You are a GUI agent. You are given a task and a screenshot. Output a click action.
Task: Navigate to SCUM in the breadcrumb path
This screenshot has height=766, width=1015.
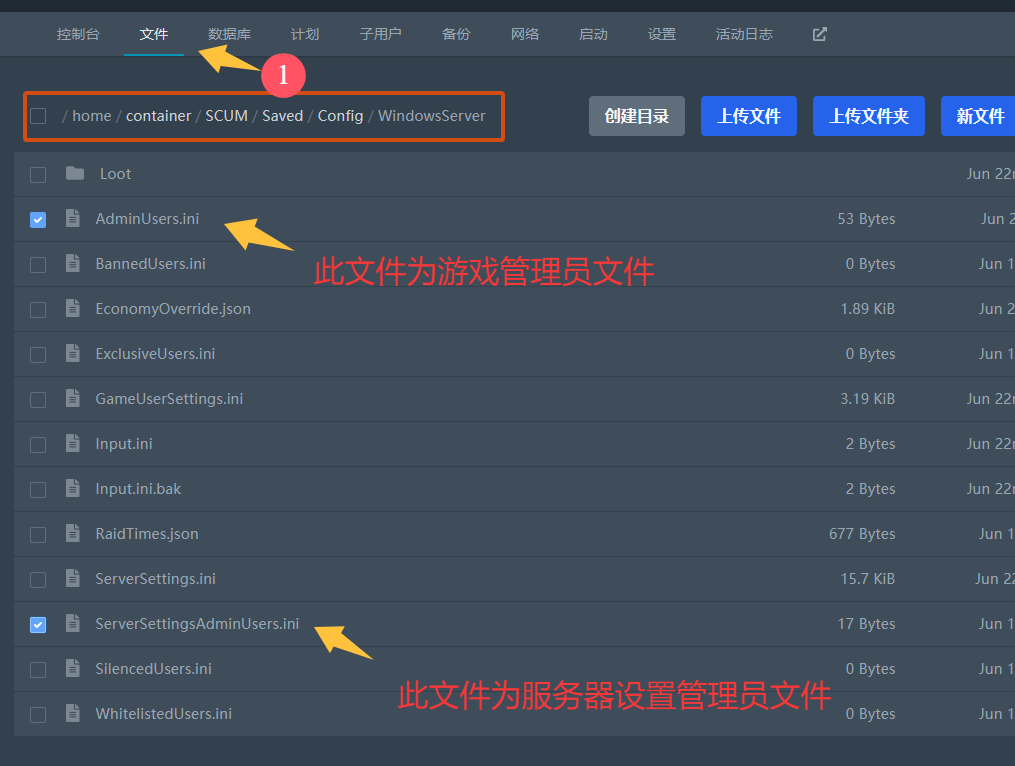226,116
